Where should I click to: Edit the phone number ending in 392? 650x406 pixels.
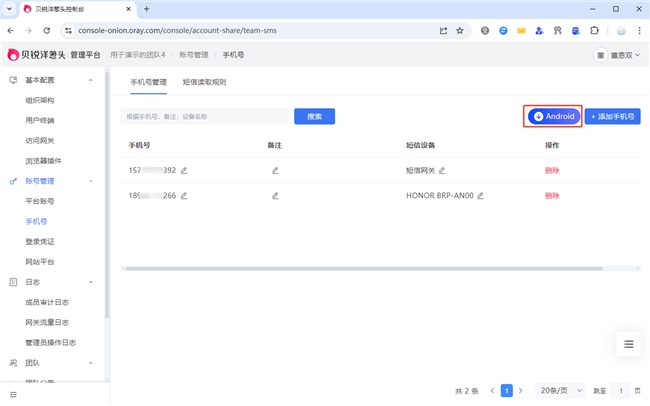(x=184, y=170)
